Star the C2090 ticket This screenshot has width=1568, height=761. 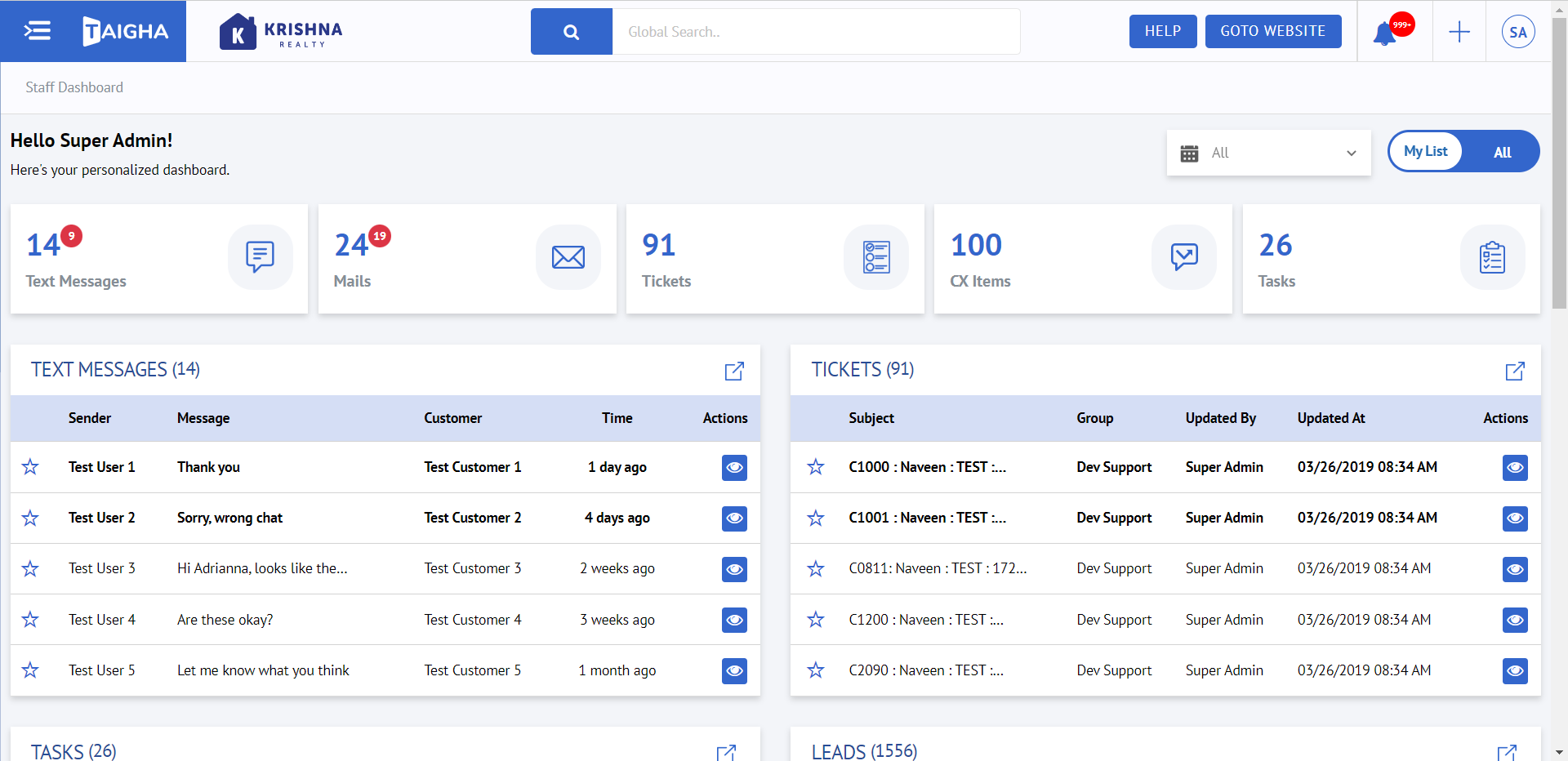tap(816, 670)
